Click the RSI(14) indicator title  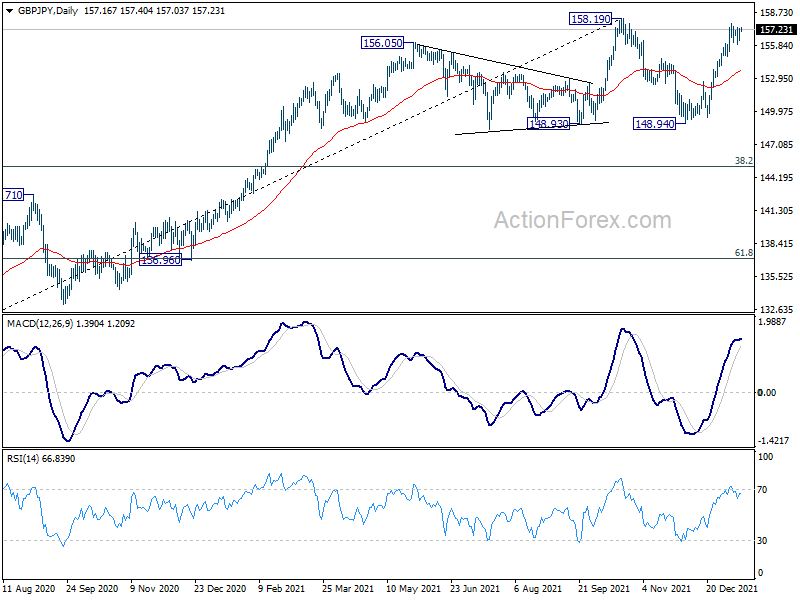[x=23, y=459]
